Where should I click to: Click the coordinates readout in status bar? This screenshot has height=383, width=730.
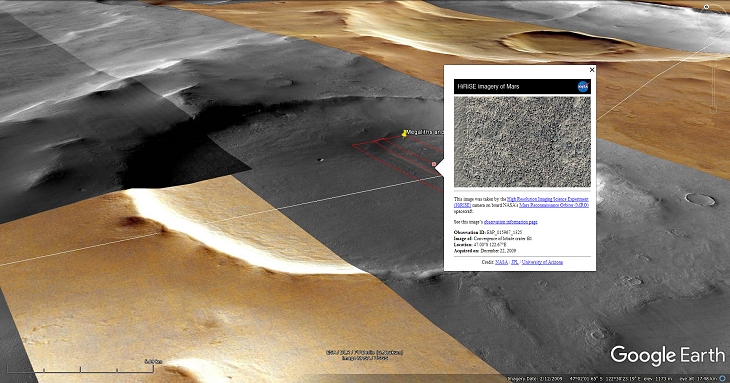click(x=605, y=379)
